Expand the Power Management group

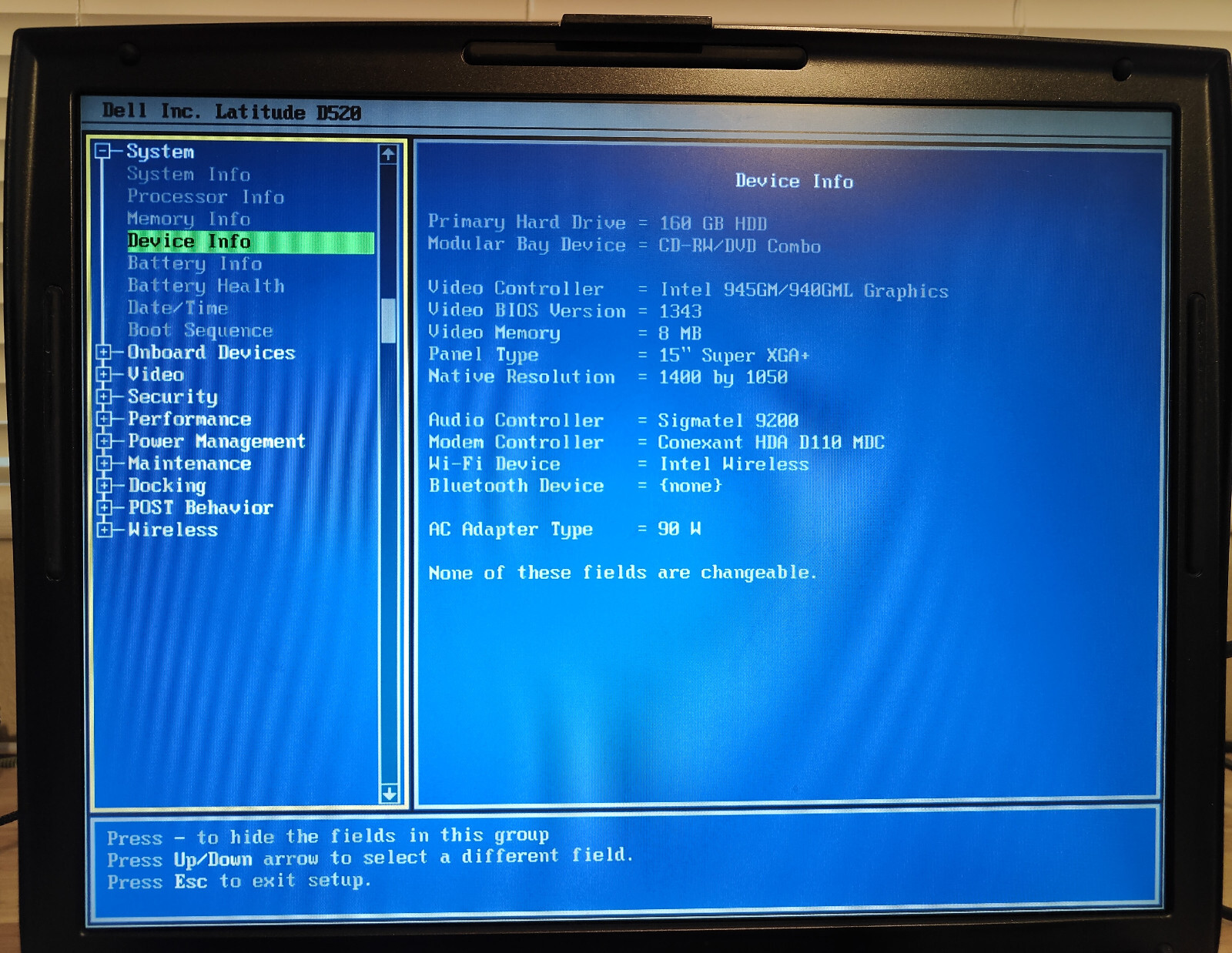coord(103,442)
